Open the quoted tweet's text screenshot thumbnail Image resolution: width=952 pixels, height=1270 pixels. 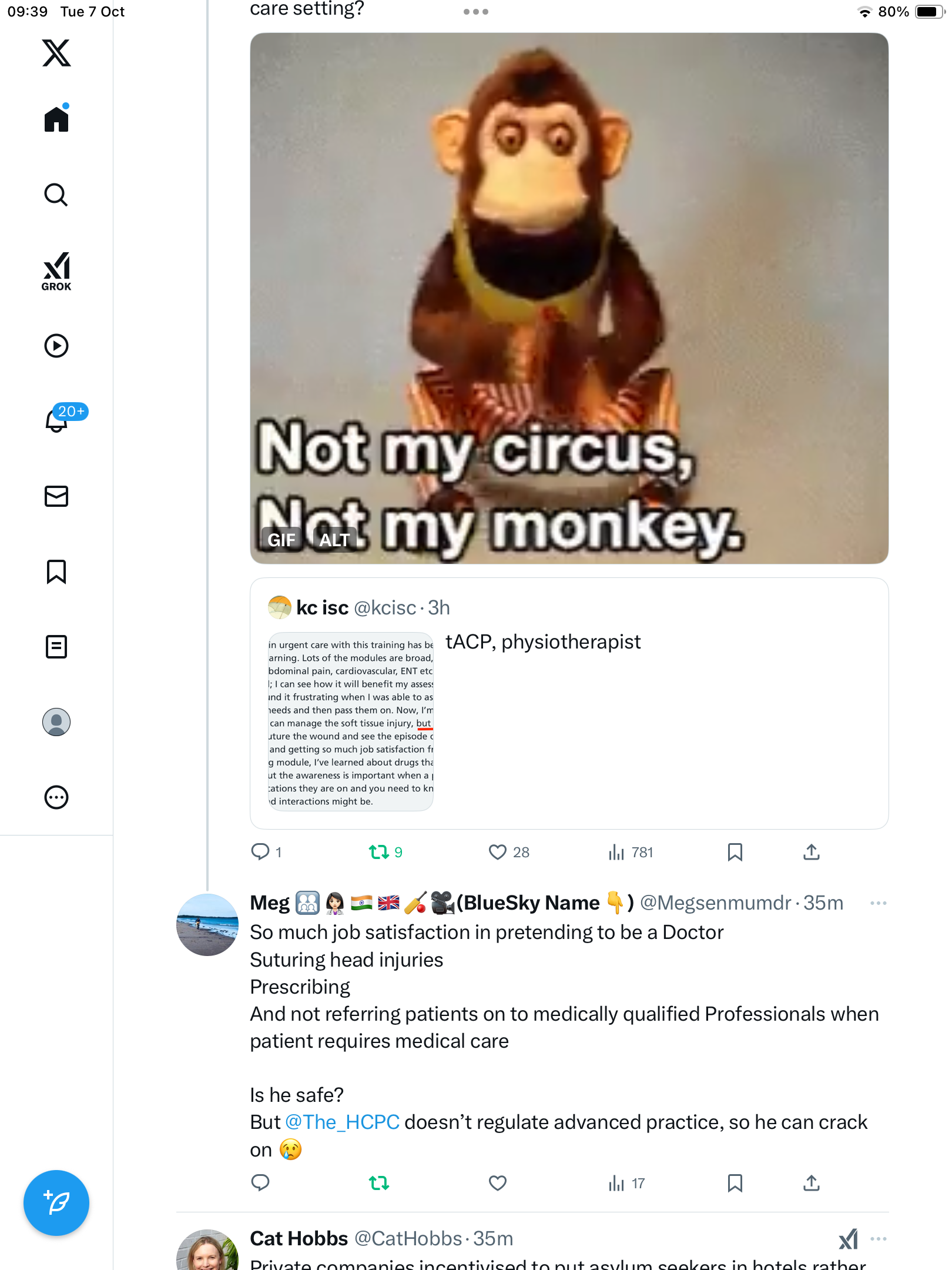351,722
